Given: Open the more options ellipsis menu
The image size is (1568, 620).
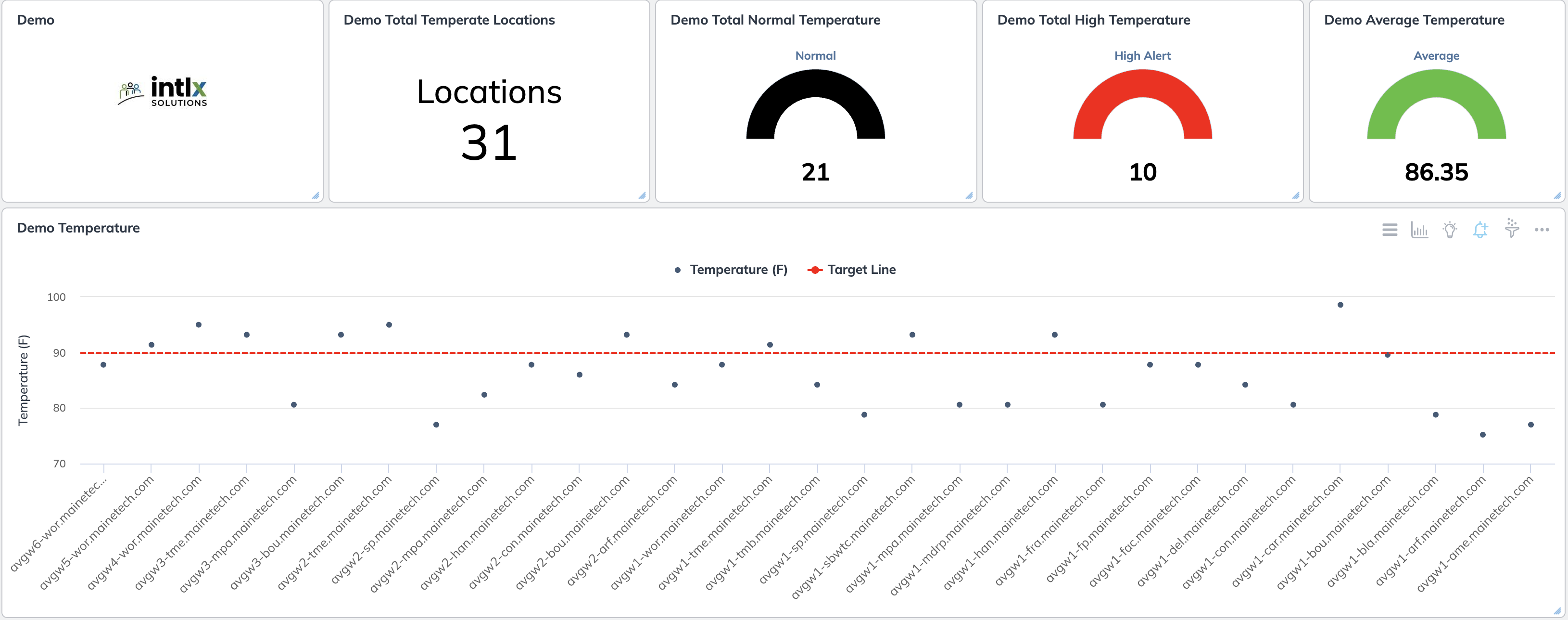Looking at the screenshot, I should point(1543,230).
